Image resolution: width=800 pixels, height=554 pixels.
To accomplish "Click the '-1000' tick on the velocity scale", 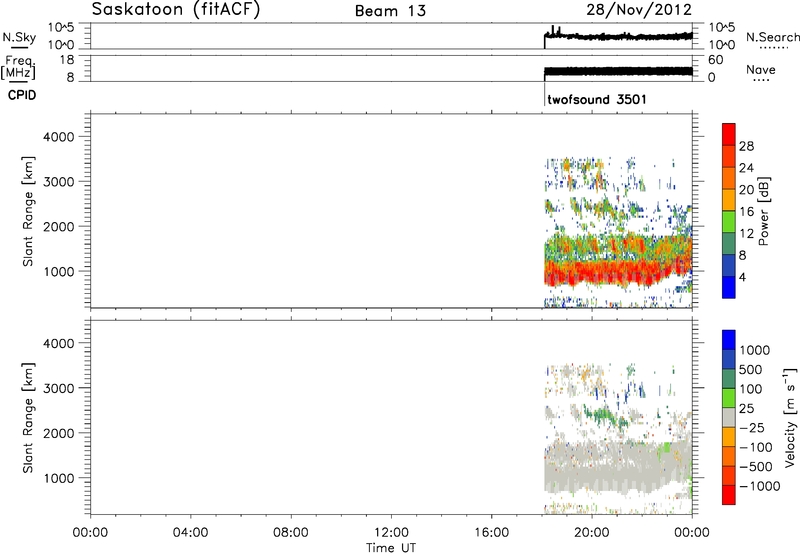I will [760, 486].
